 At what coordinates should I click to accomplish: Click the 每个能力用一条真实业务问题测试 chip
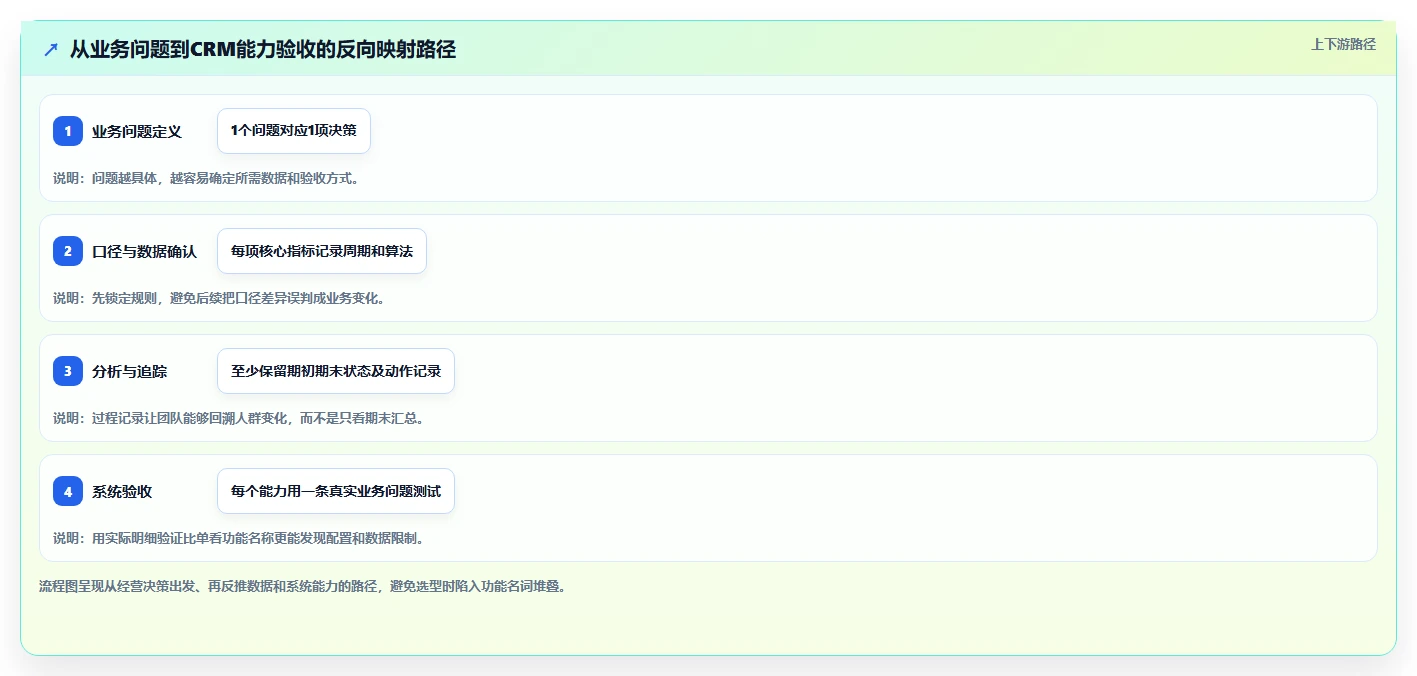pyautogui.click(x=336, y=491)
